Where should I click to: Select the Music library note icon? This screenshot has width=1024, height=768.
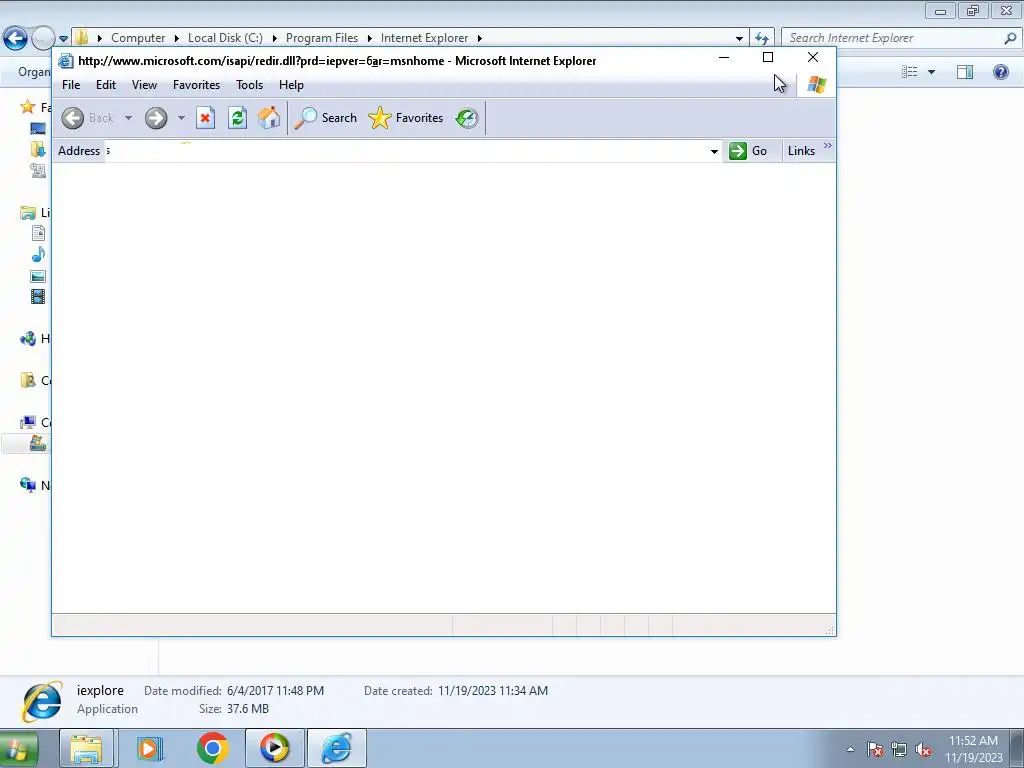[39, 254]
